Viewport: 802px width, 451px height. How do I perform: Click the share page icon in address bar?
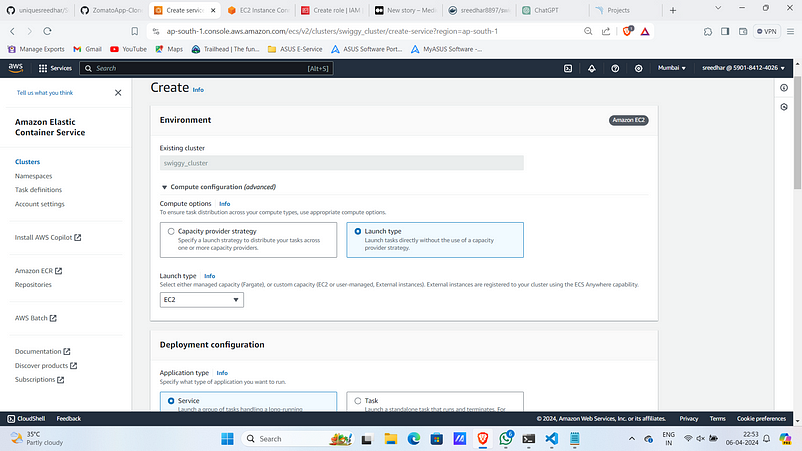(x=606, y=31)
